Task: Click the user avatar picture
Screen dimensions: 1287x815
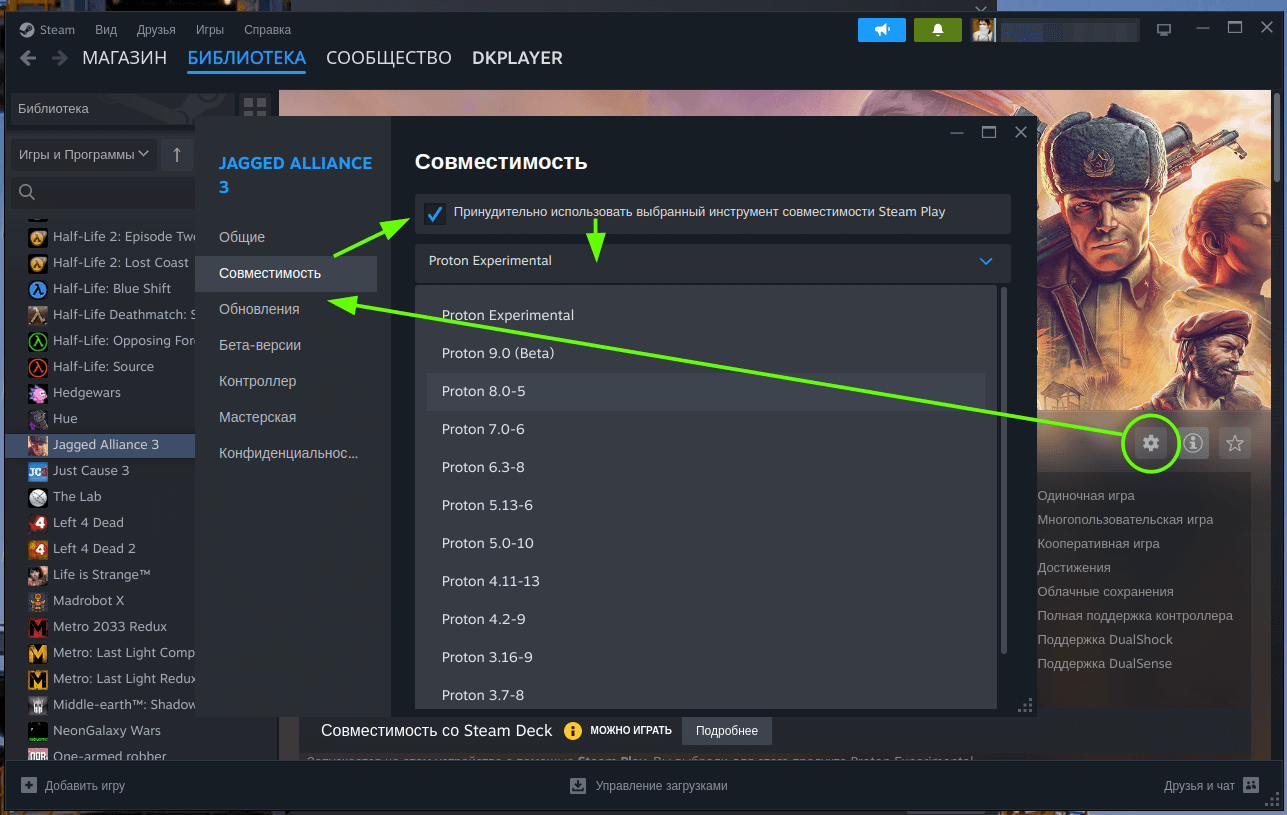Action: (983, 30)
